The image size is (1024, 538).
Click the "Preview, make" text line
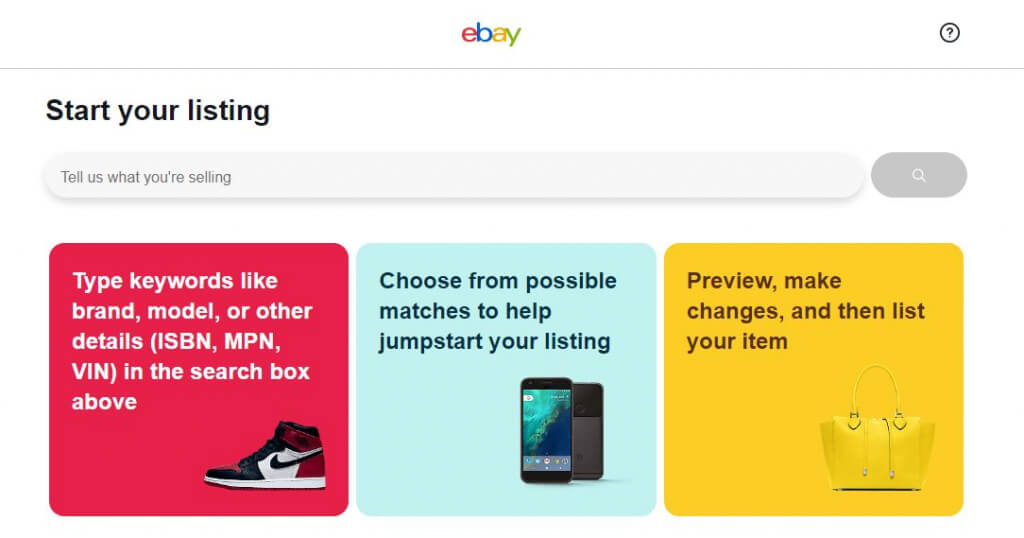763,281
